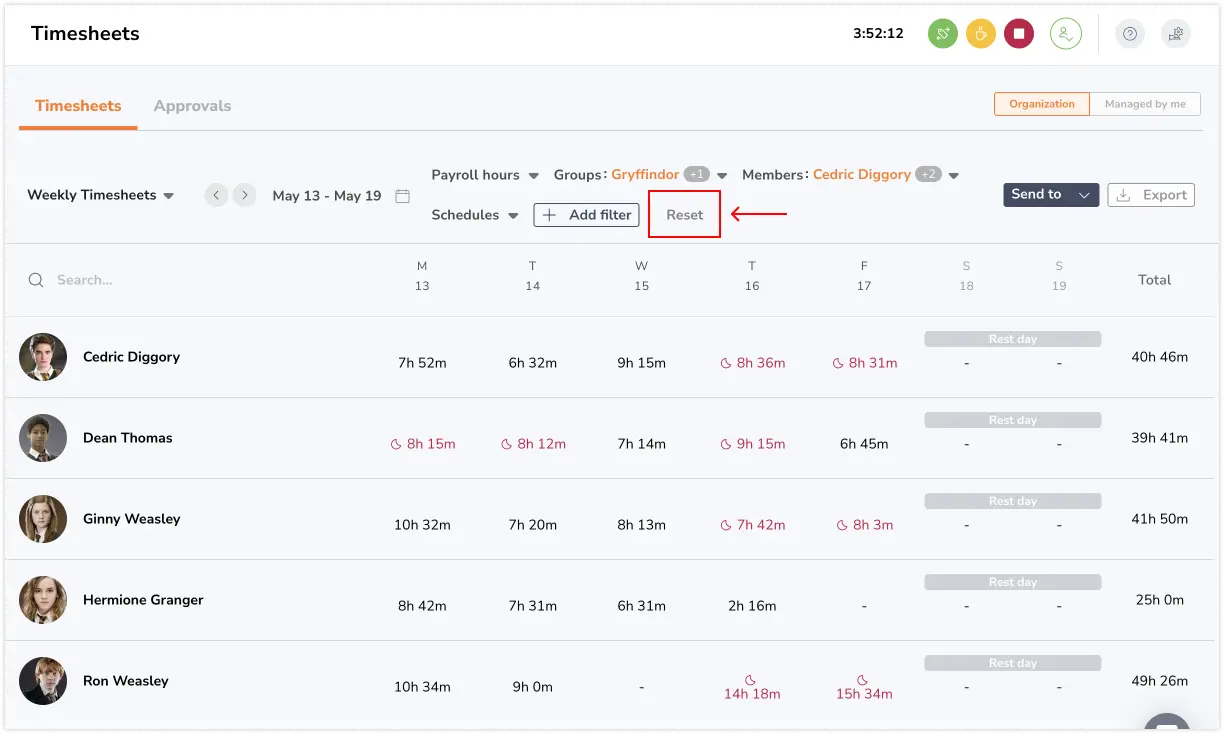This screenshot has height=734, width=1224.
Task: Open the Weekly Timesheets dropdown
Action: coord(100,195)
